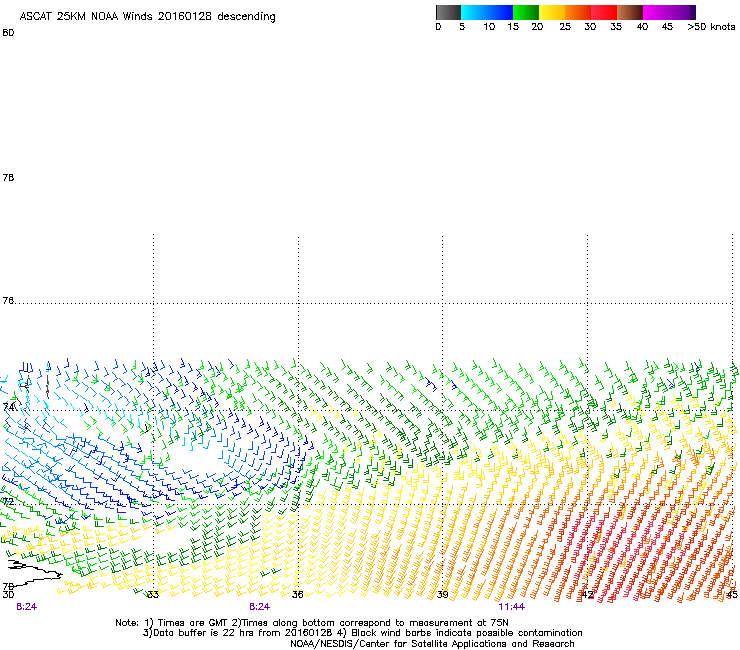Click the "40" label under the color legend
This screenshot has height=650, width=740.
click(642, 27)
